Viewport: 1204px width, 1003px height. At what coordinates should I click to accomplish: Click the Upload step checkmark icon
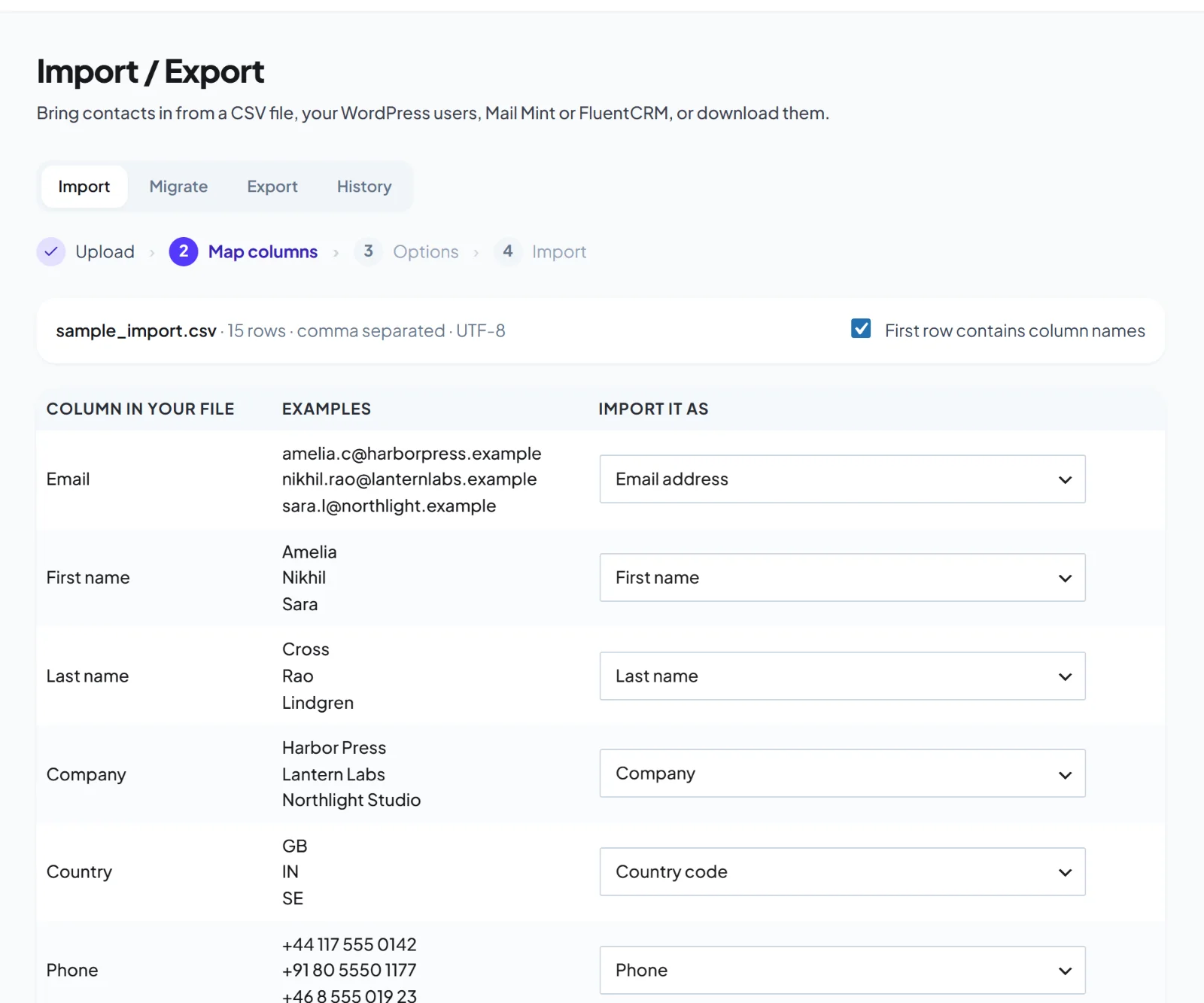click(51, 252)
